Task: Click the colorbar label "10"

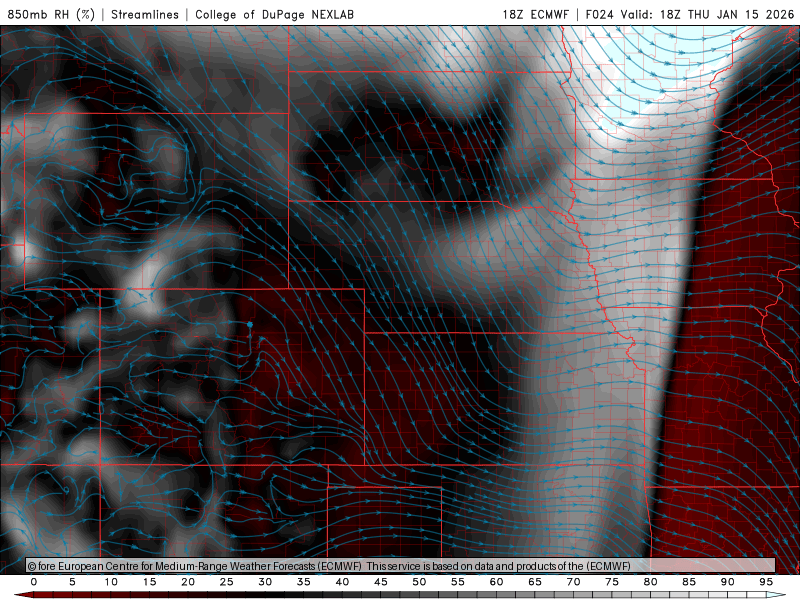Action: click(x=111, y=582)
